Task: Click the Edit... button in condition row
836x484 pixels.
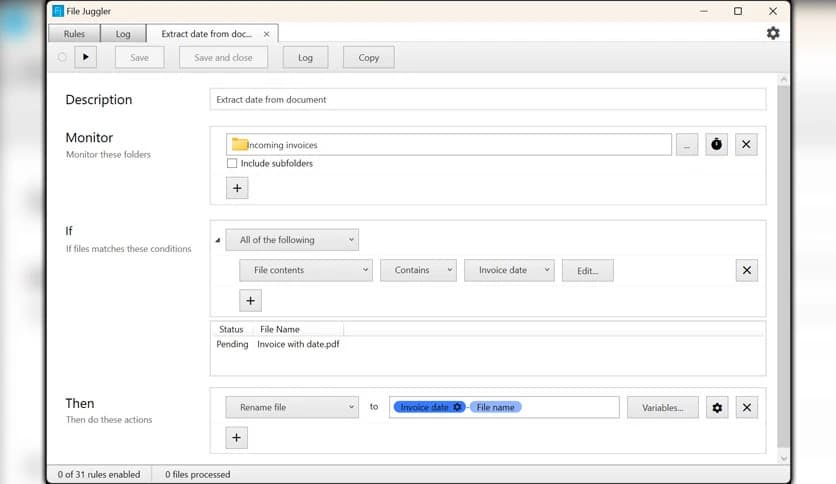Action: point(588,270)
